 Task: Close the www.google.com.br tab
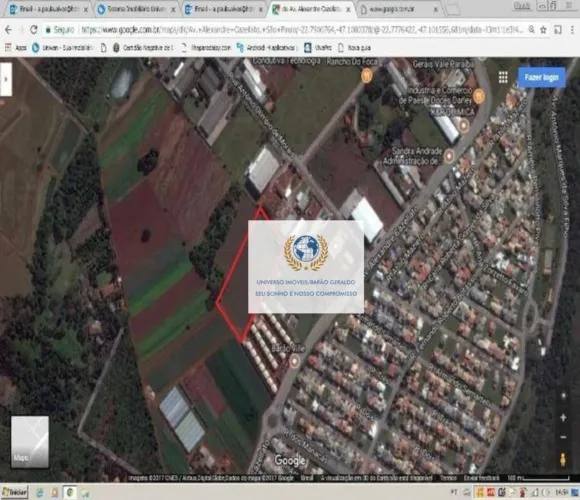(435, 10)
